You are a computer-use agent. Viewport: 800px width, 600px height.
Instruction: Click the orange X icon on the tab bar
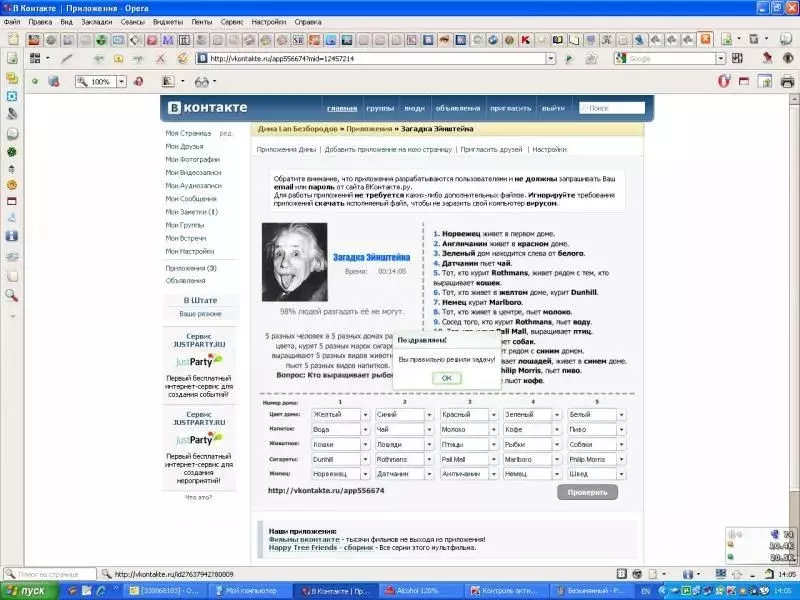coord(706,39)
